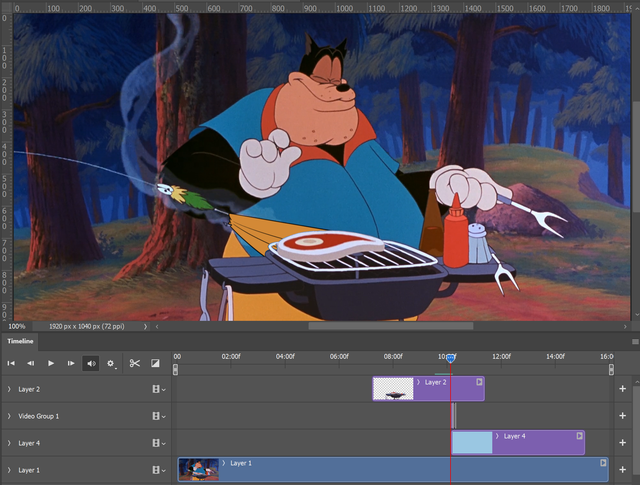Click work area end handle
The width and height of the screenshot is (640, 485).
pyautogui.click(x=611, y=370)
